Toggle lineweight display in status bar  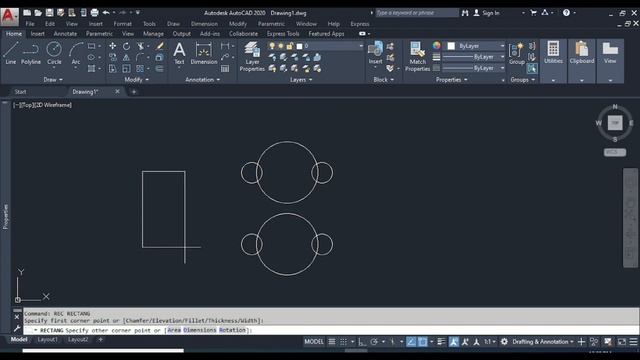441,342
